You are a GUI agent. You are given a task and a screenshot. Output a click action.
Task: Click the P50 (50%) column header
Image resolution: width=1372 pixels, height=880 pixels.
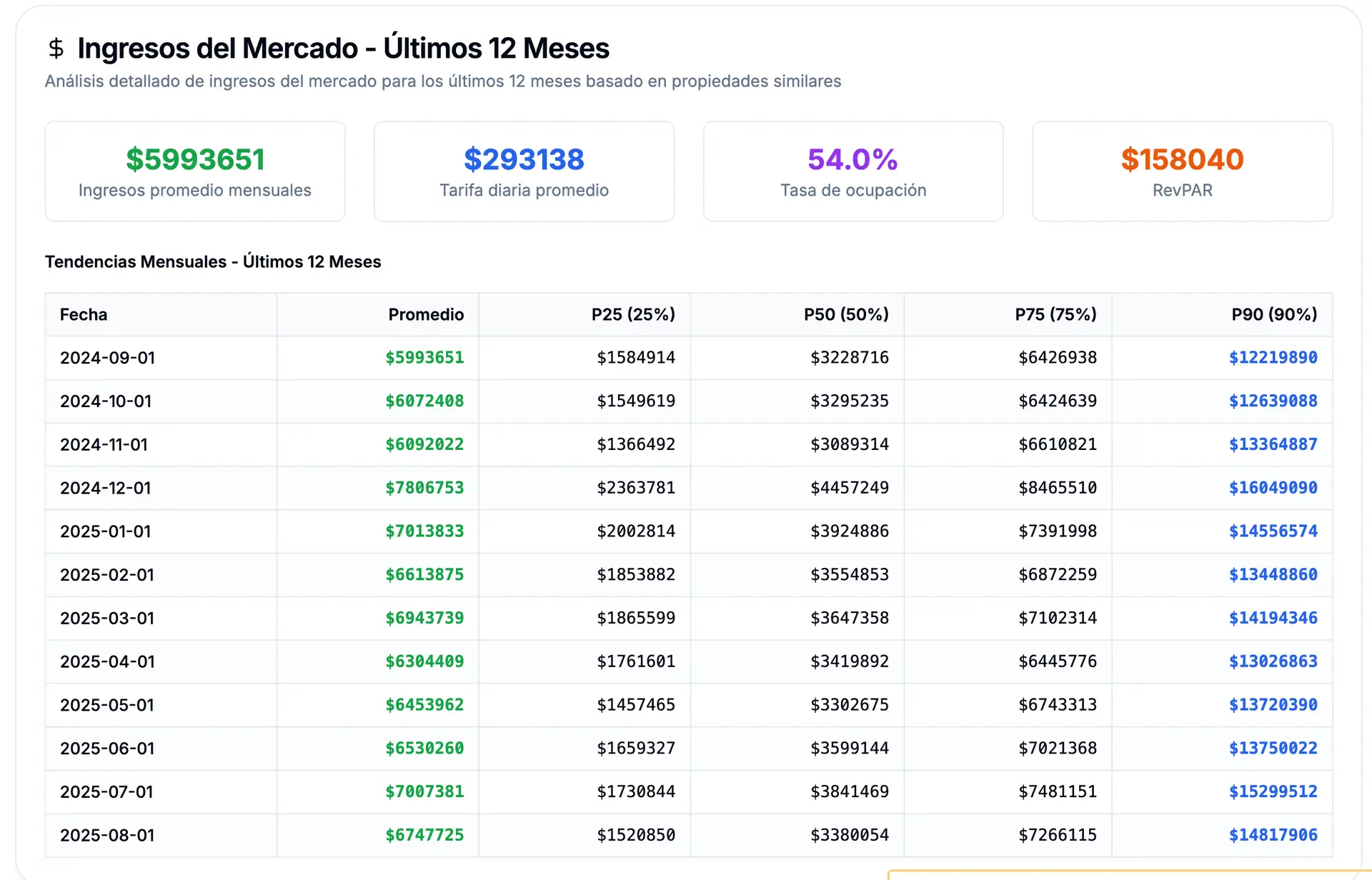click(x=846, y=314)
